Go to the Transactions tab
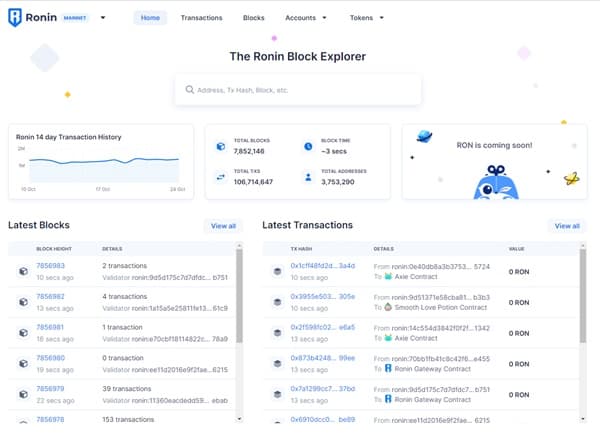The height and width of the screenshot is (440, 600). point(201,18)
